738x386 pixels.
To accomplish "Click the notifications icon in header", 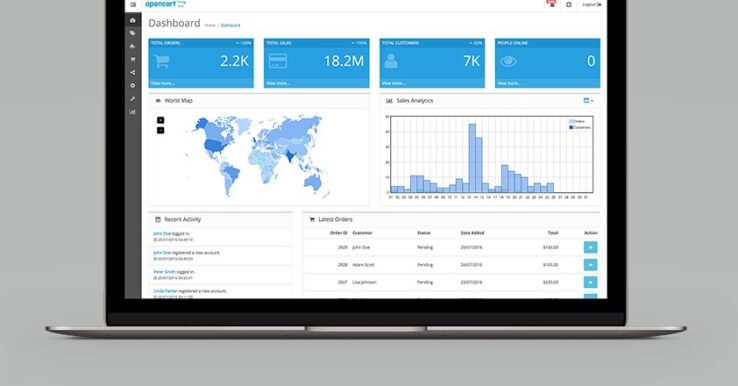I will coord(551,4).
